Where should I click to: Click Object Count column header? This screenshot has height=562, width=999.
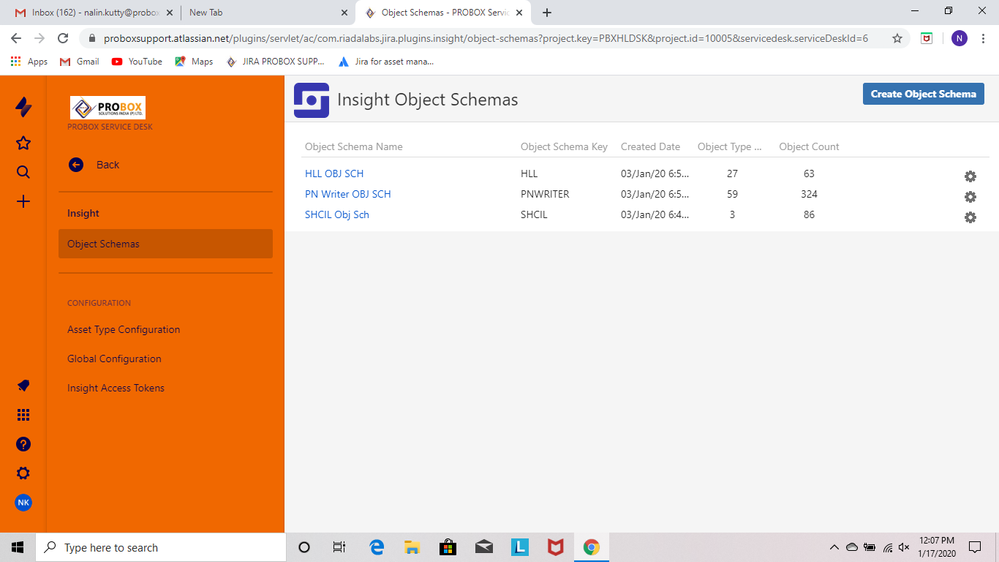pos(809,147)
